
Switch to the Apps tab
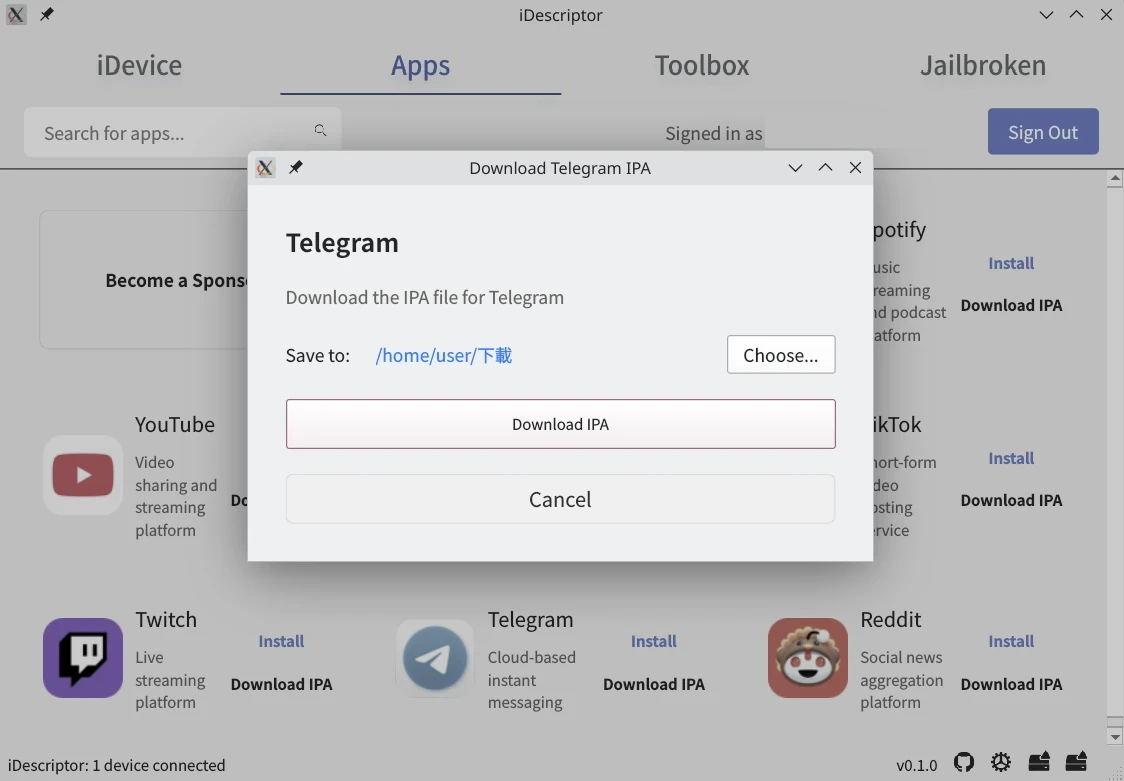pyautogui.click(x=421, y=65)
